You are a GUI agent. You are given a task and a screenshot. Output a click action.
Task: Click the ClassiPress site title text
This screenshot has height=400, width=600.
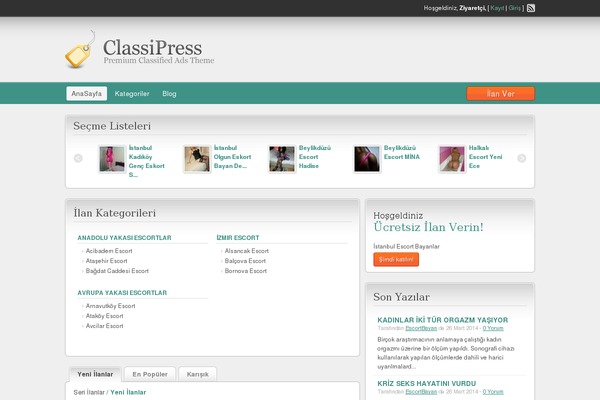[x=152, y=48]
